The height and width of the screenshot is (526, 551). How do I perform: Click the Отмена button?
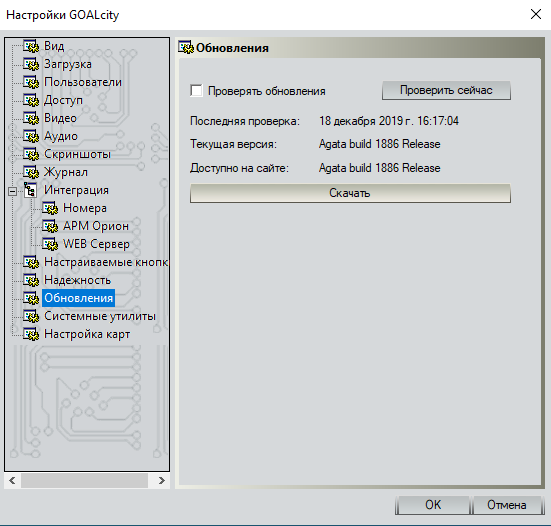[x=506, y=505]
